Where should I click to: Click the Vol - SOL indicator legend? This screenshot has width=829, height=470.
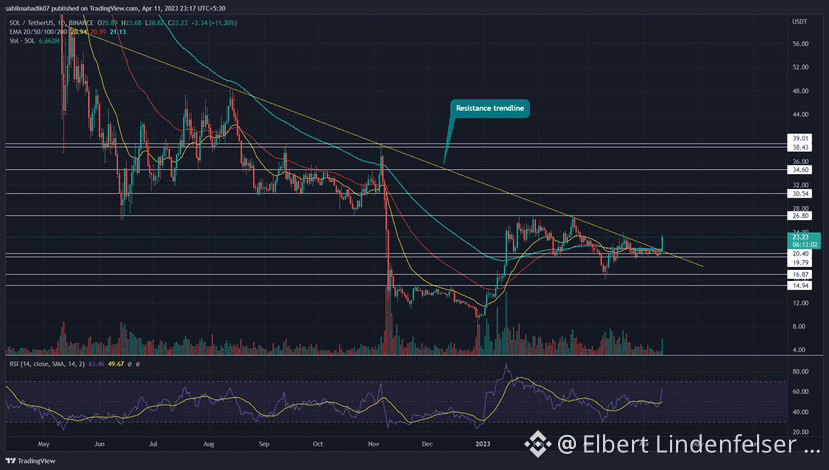22,41
